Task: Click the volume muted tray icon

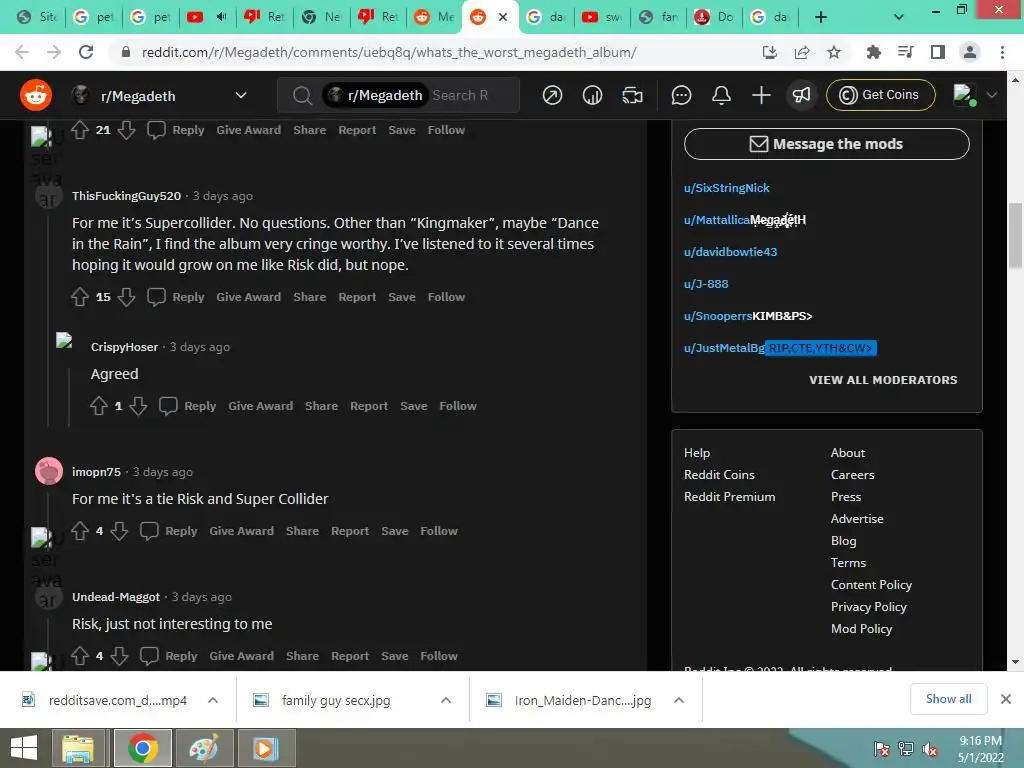Action: tap(931, 749)
